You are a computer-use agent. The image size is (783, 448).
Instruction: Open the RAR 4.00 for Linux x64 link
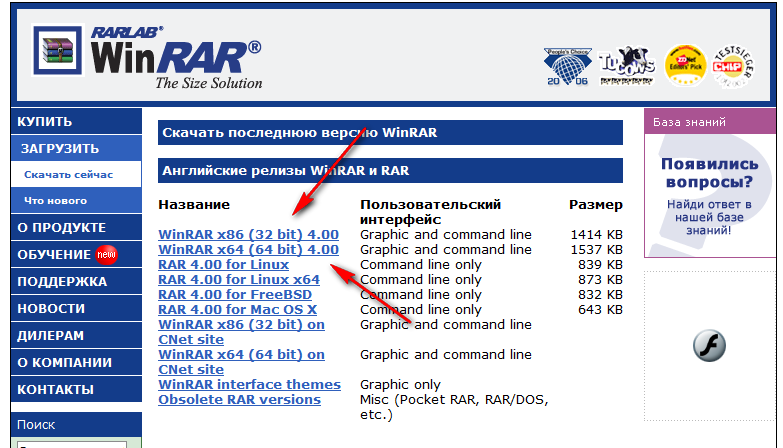pyautogui.click(x=239, y=280)
